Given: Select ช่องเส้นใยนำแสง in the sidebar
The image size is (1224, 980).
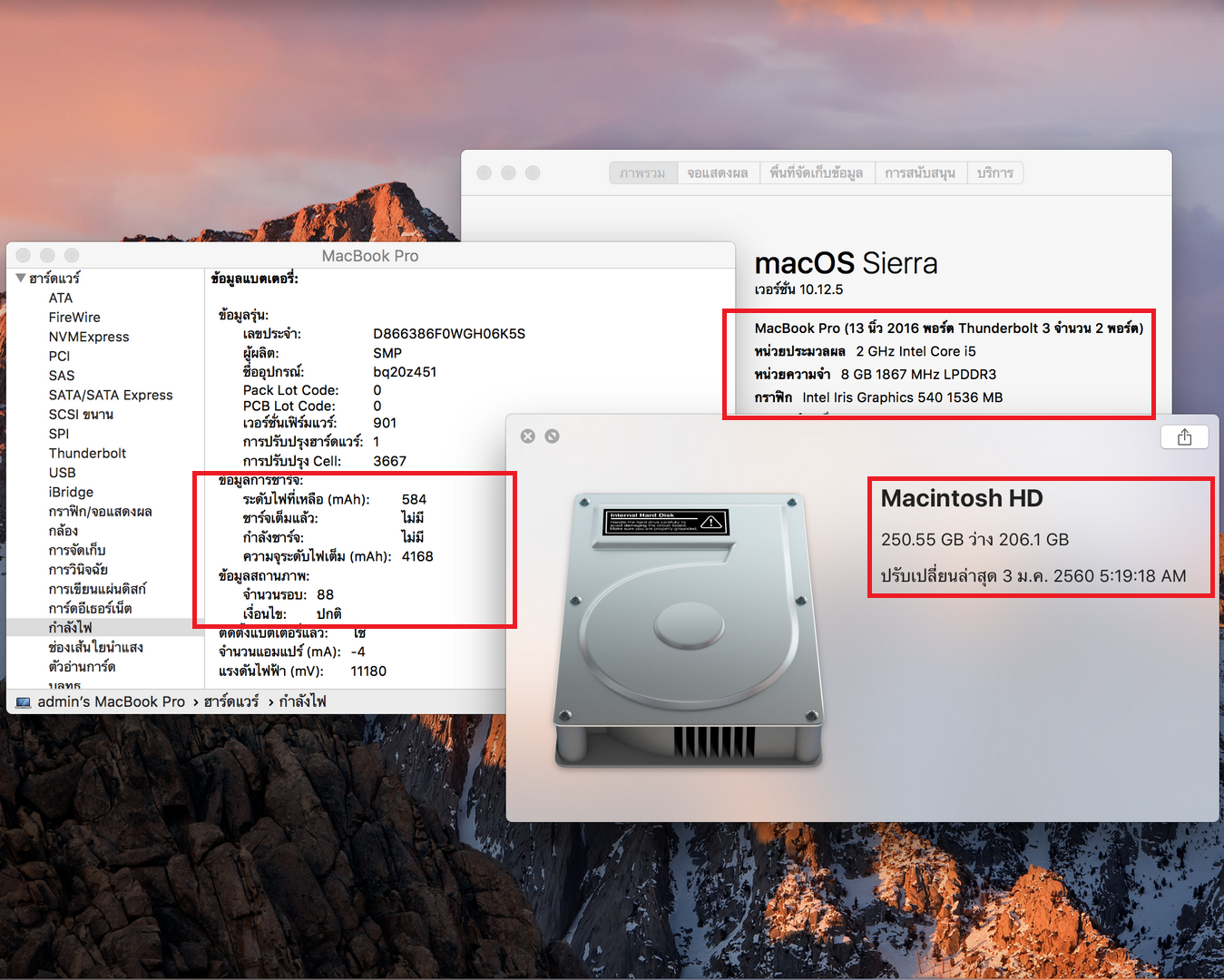Looking at the screenshot, I should coord(95,647).
